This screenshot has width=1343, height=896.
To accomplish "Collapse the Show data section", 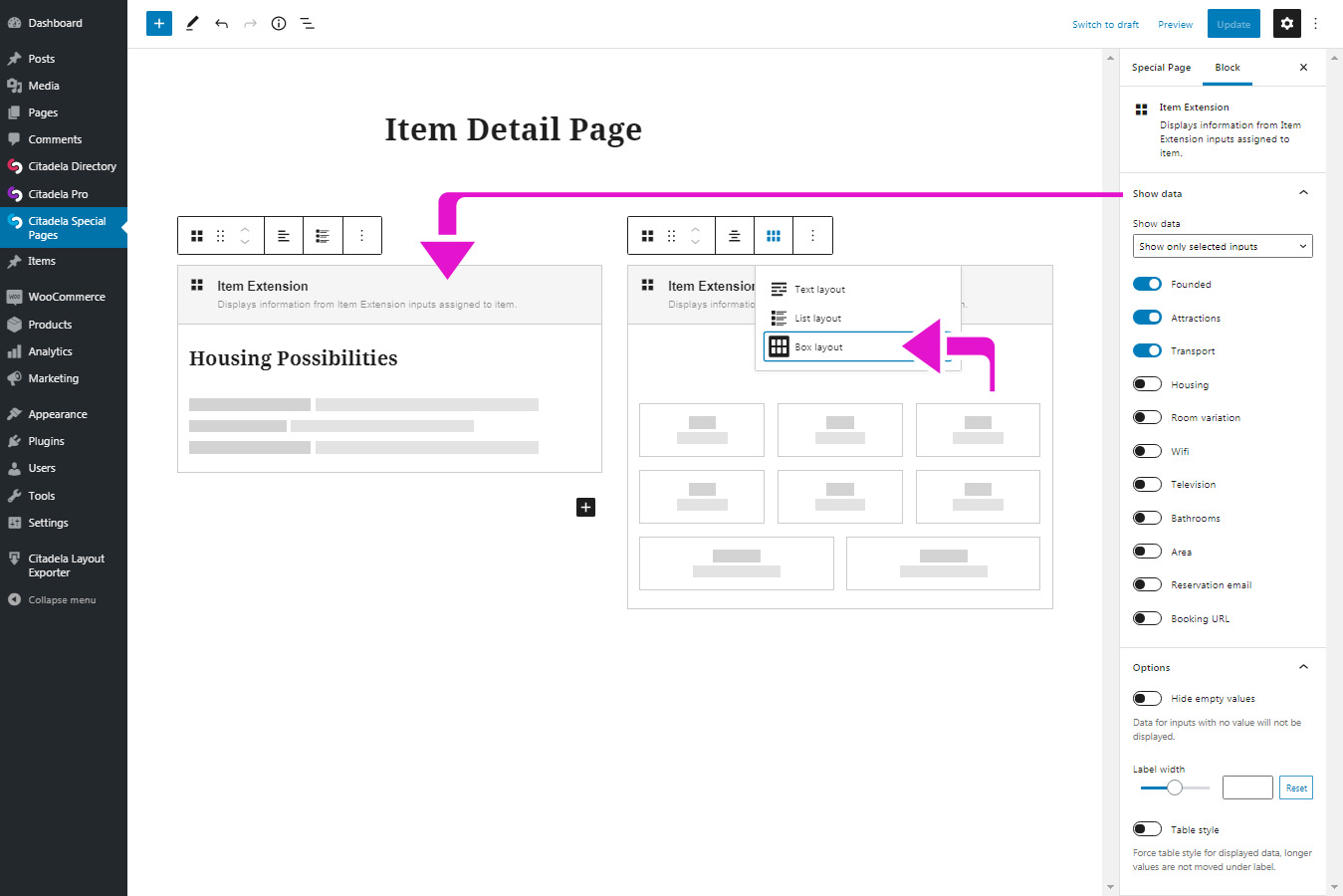I will coord(1304,193).
